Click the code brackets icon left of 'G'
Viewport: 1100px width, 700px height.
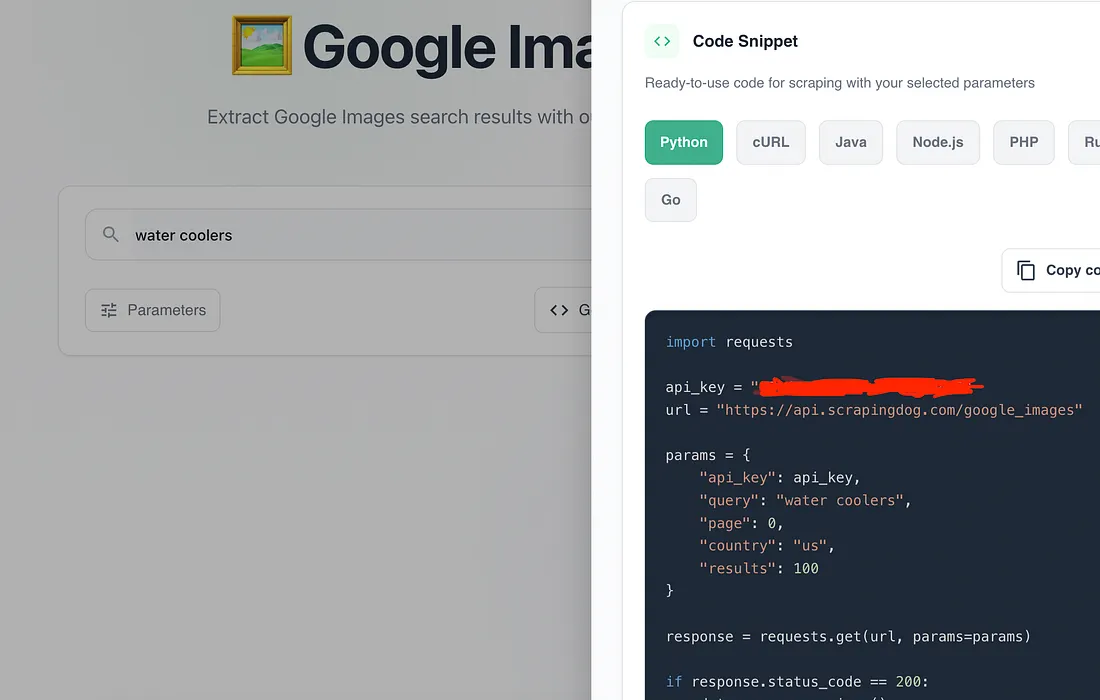coord(559,310)
